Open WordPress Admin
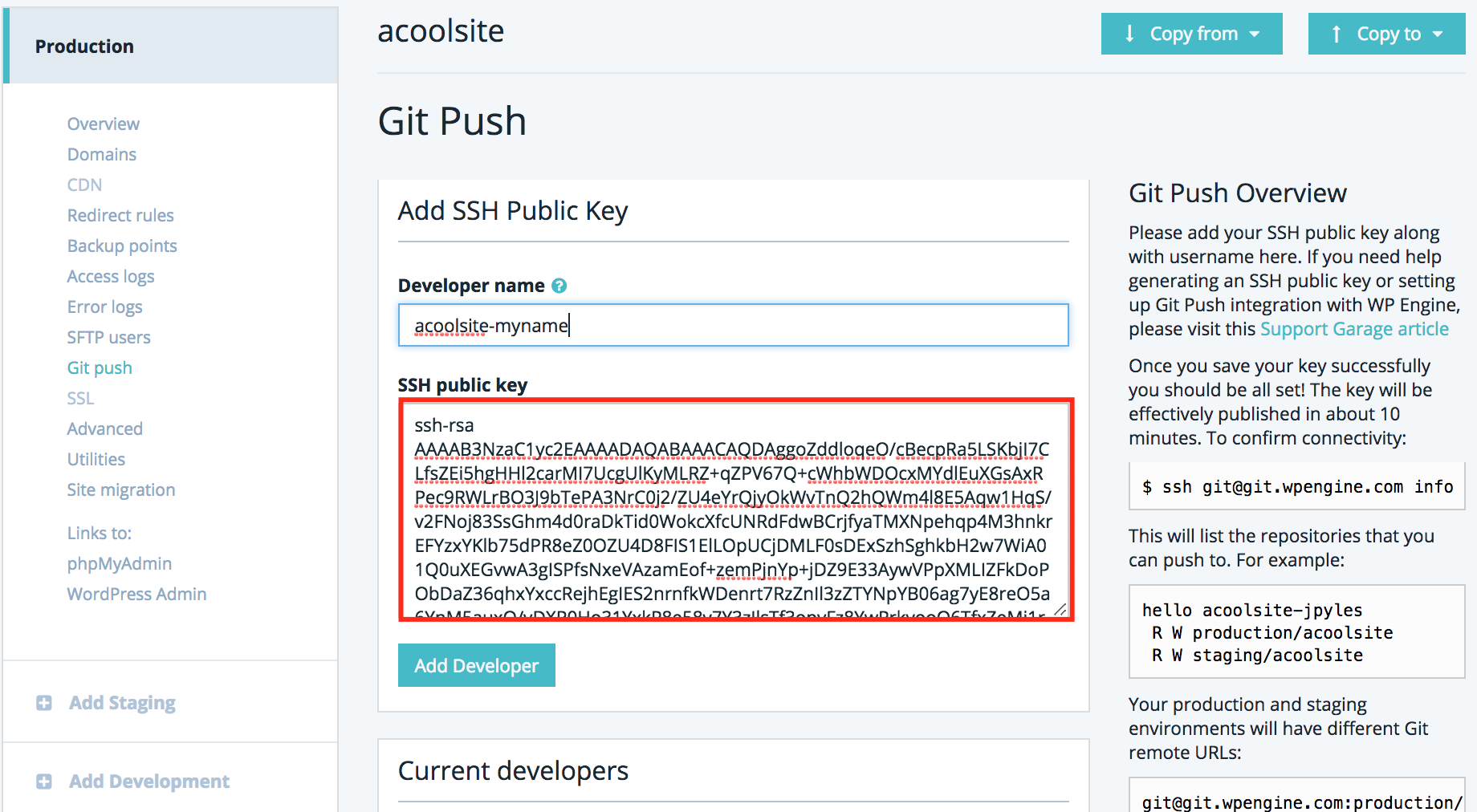The height and width of the screenshot is (812, 1477). pos(136,594)
